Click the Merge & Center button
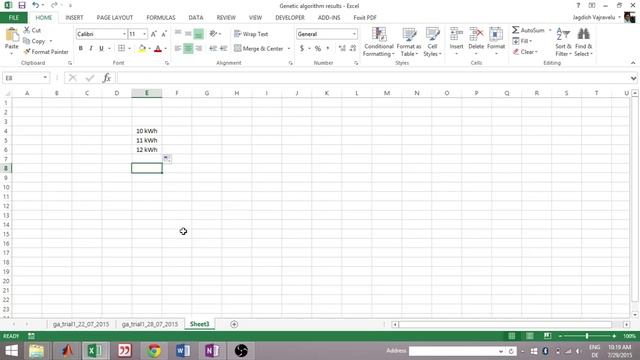 pos(259,49)
